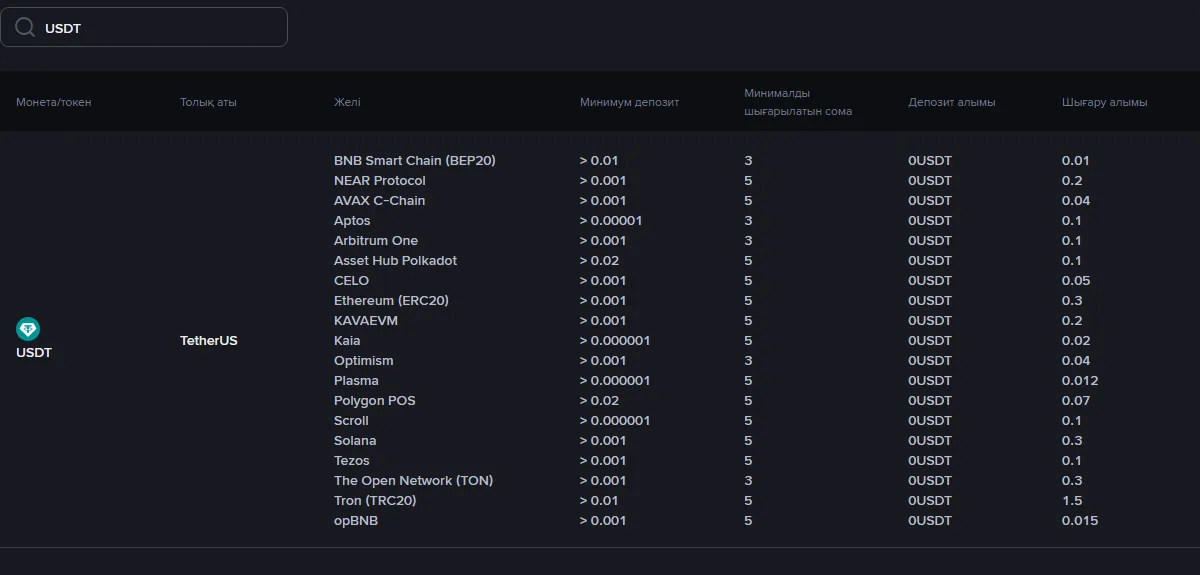
Task: Select the KAVAEVM network row
Action: click(x=366, y=320)
